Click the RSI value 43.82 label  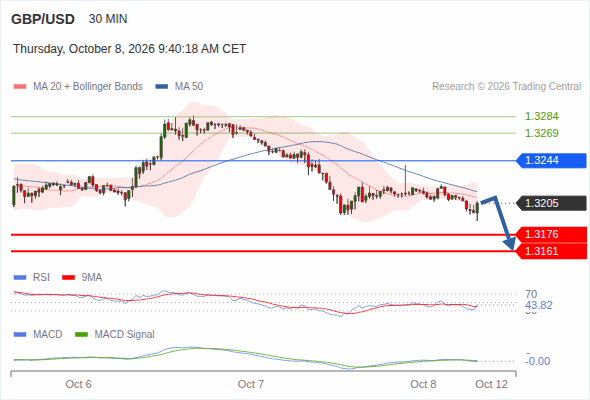[x=539, y=305]
